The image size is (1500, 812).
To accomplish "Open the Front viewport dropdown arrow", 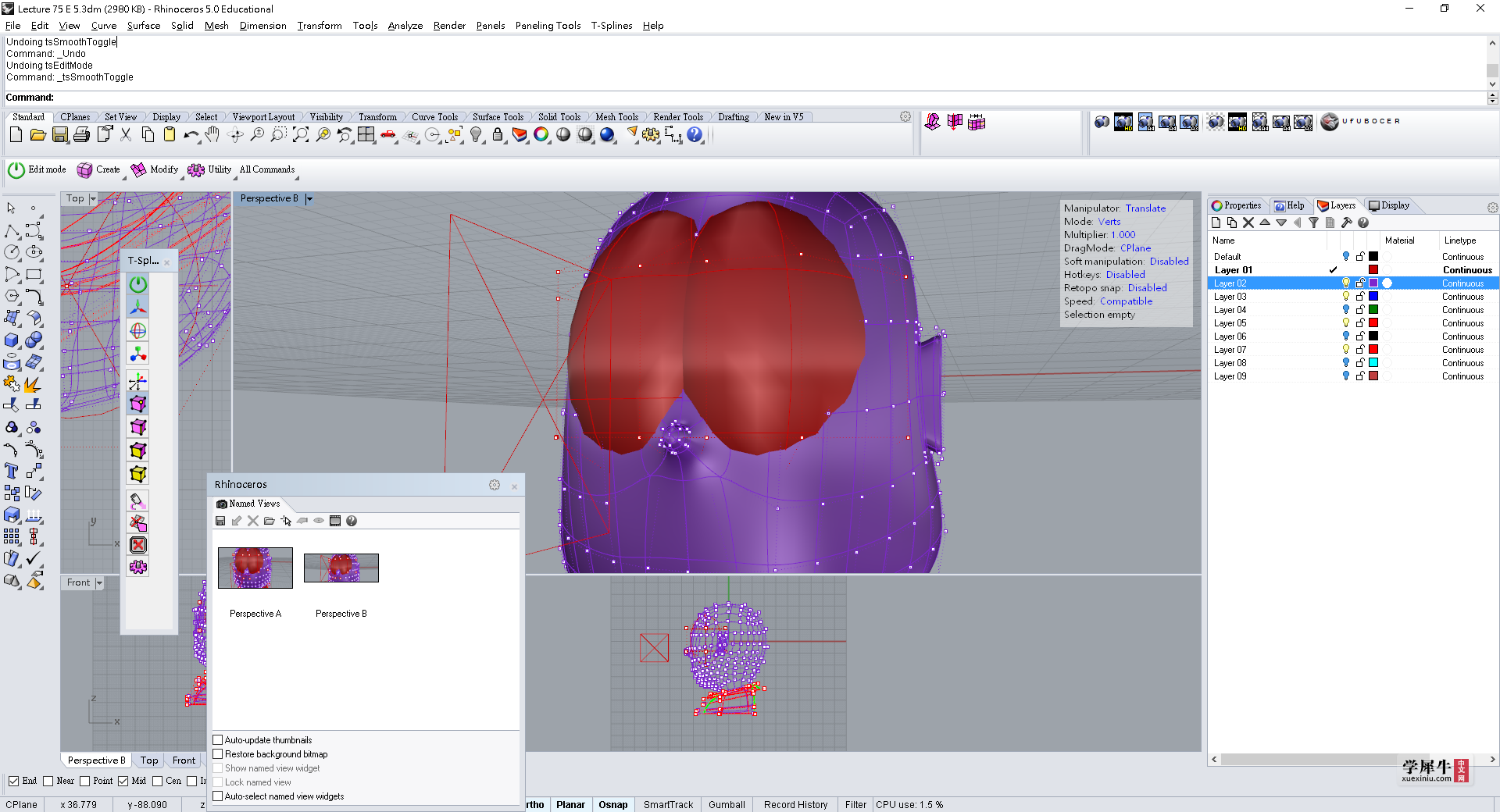I will 99,583.
